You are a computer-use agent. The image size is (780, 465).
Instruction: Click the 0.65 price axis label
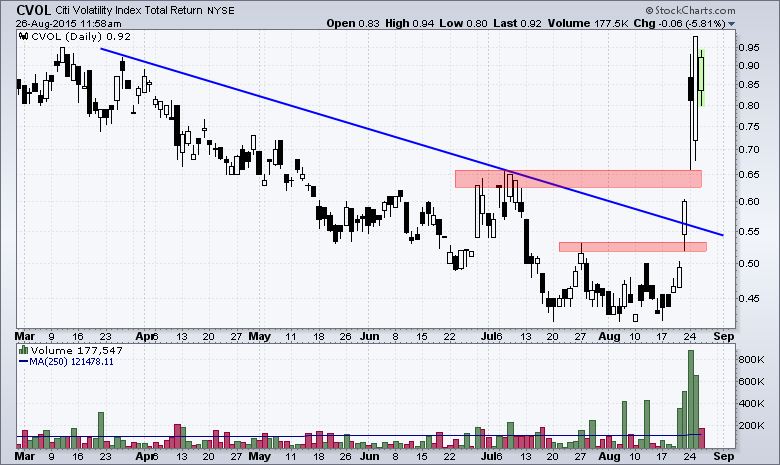pos(749,175)
